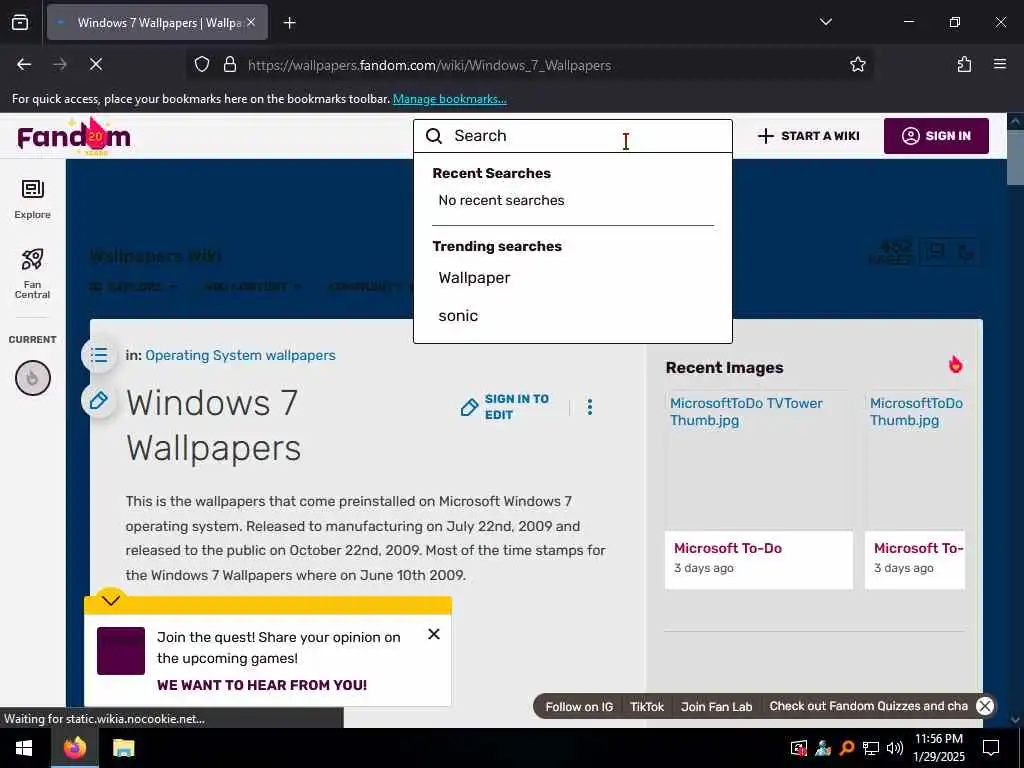Click the orange magnifier tray icon
This screenshot has width=1024, height=768.
pyautogui.click(x=847, y=748)
